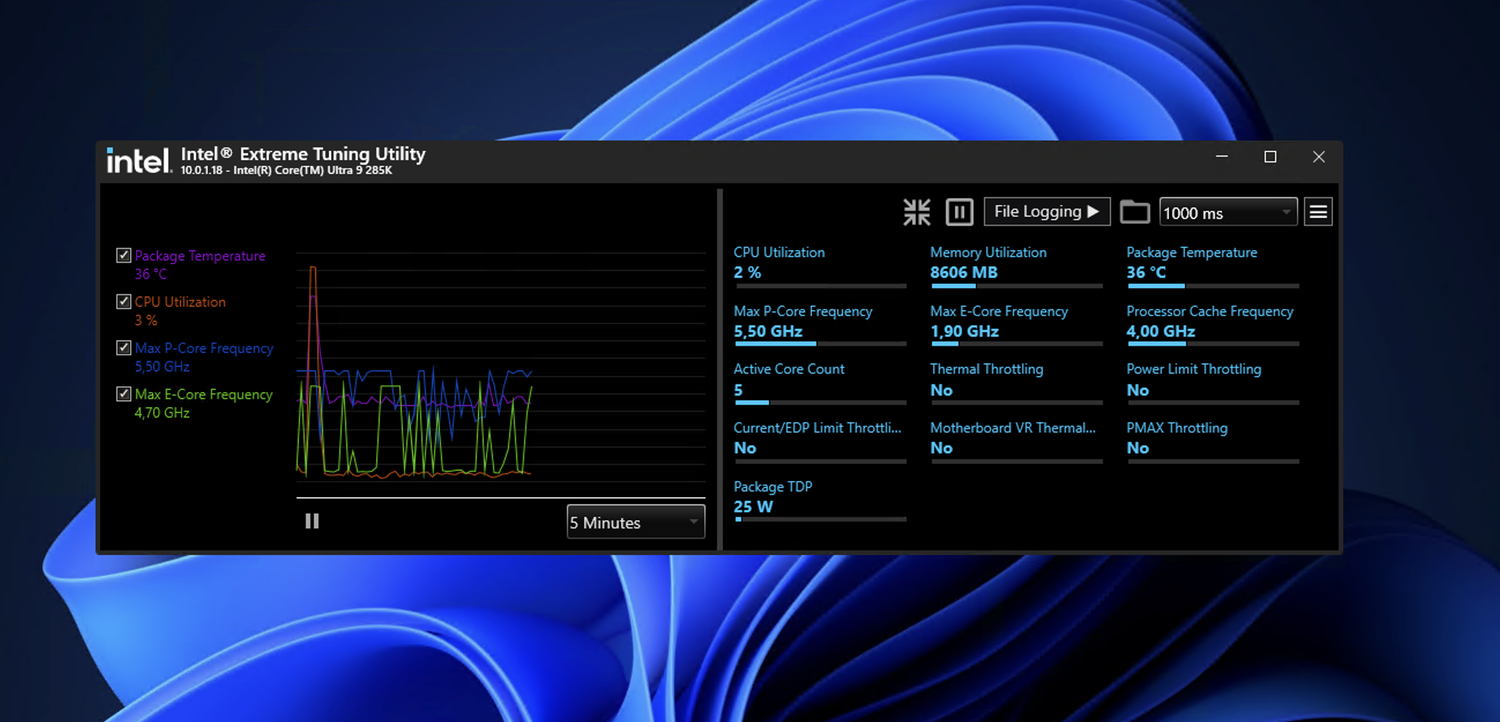This screenshot has width=1500, height=722.
Task: Click the "2 %" CPU utilization value
Action: pyautogui.click(x=747, y=272)
